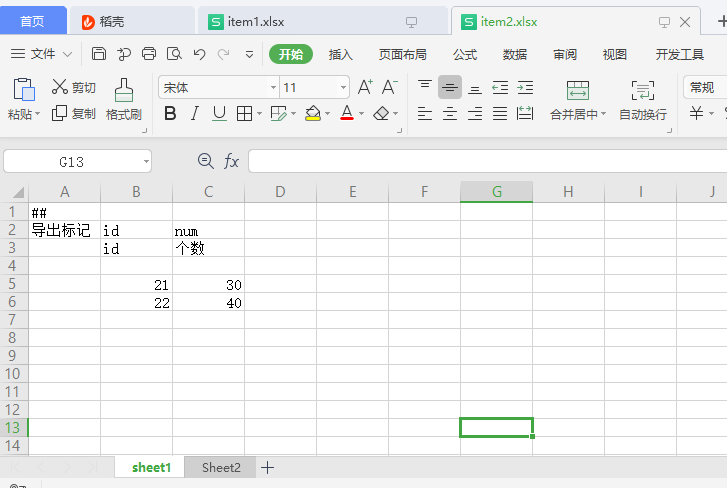The height and width of the screenshot is (488, 727).
Task: Select the Format Painter brush
Action: pos(124,99)
